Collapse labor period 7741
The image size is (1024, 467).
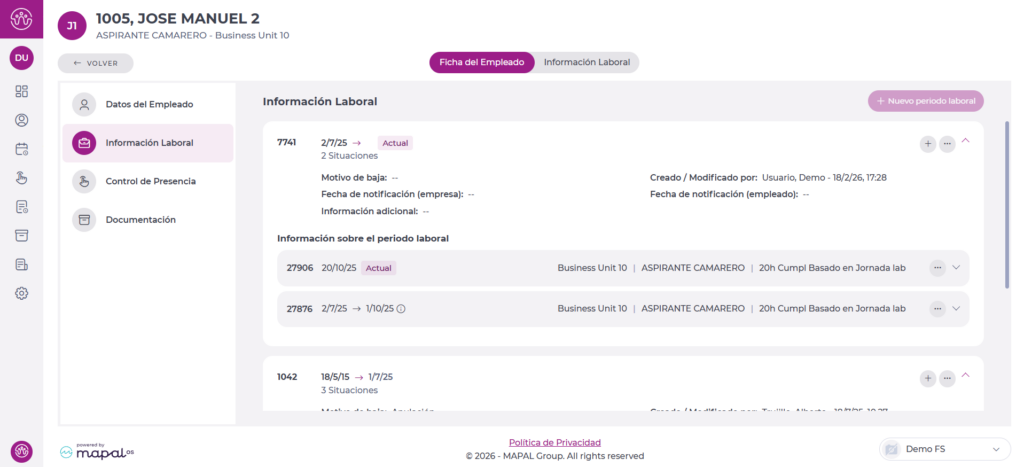pos(966,142)
